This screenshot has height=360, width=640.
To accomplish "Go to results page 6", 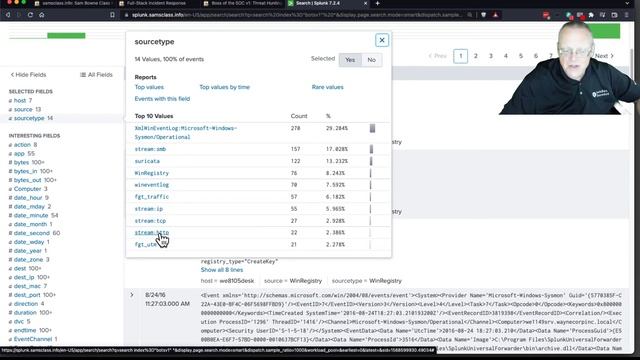I will click(x=536, y=56).
